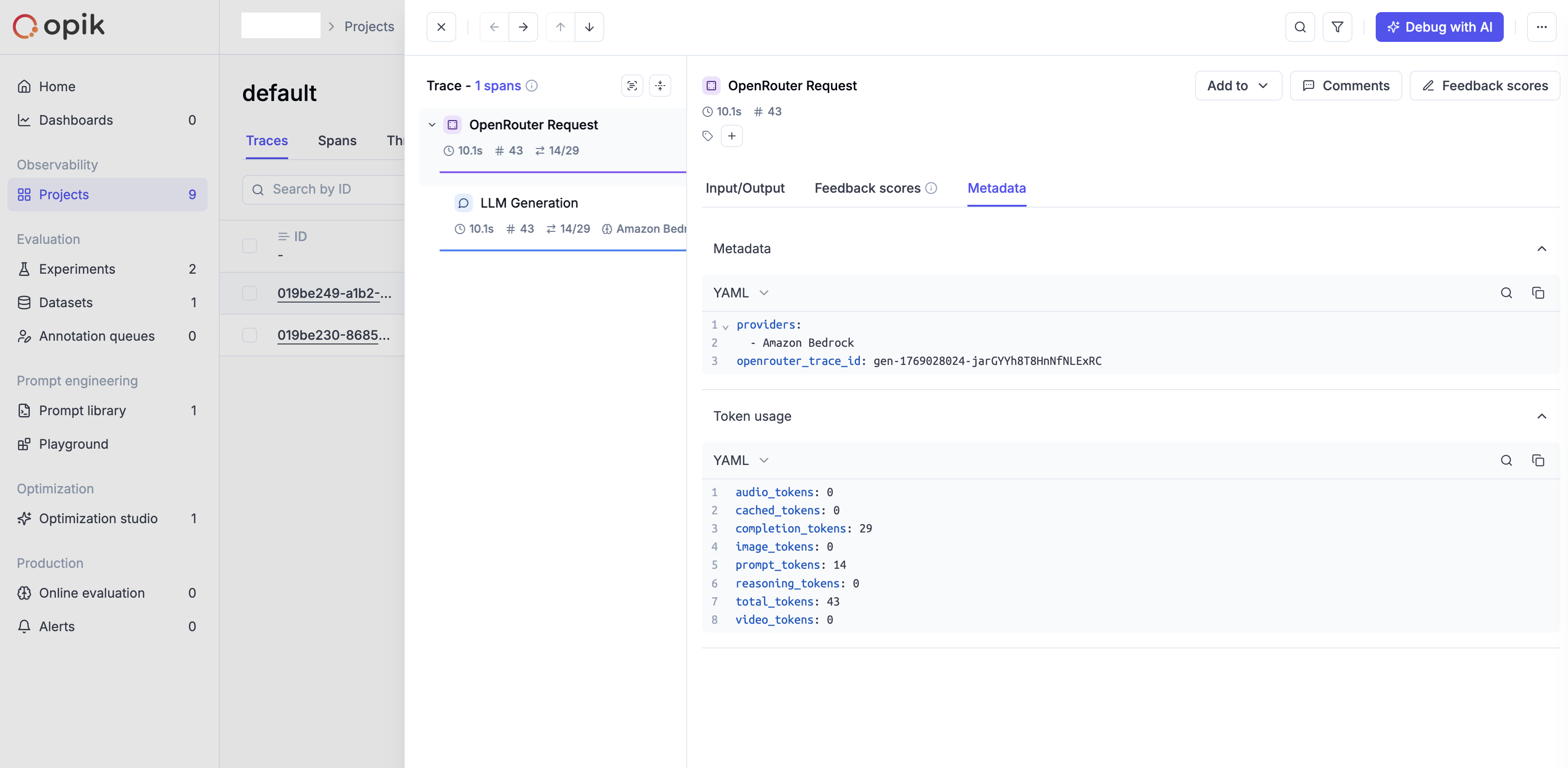Check the box for trace 019be230-8685
Image resolution: width=1568 pixels, height=768 pixels.
[250, 335]
